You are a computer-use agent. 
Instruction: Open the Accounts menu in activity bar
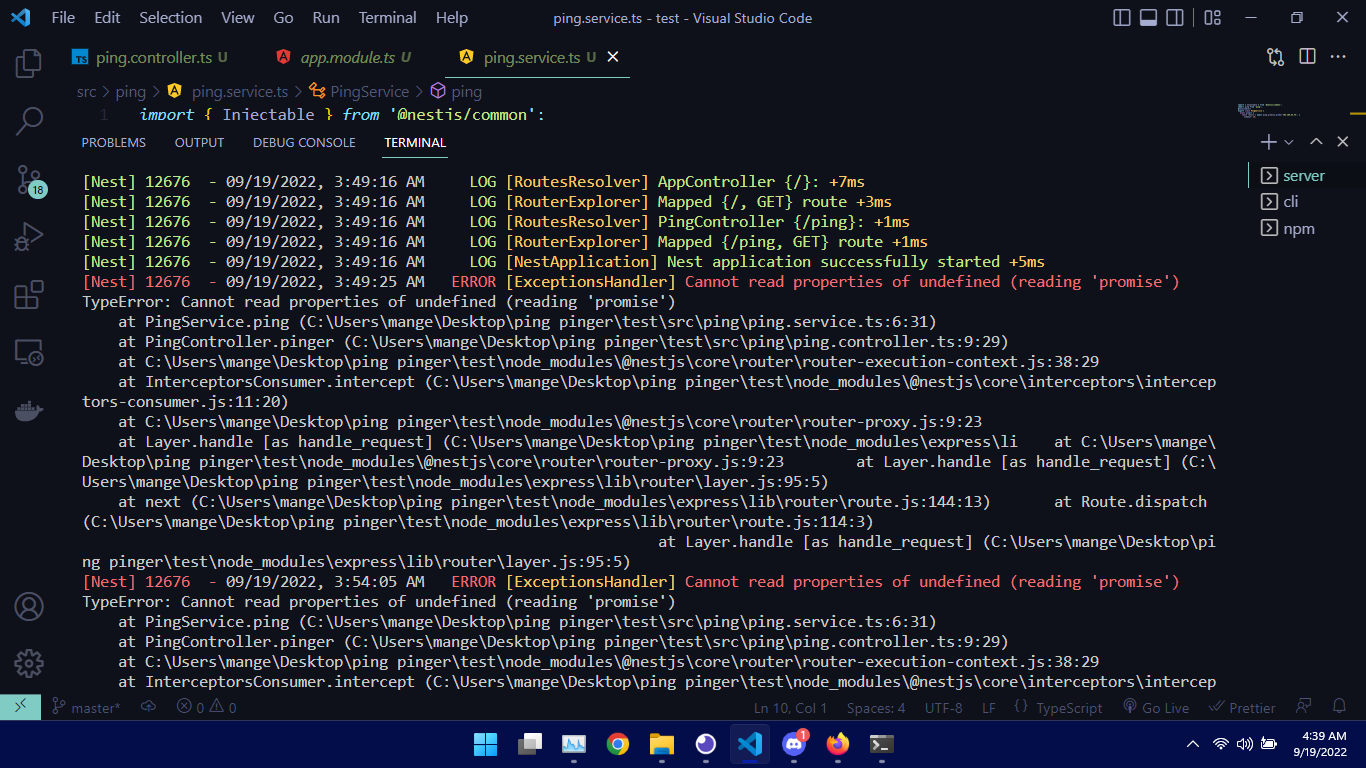click(28, 606)
